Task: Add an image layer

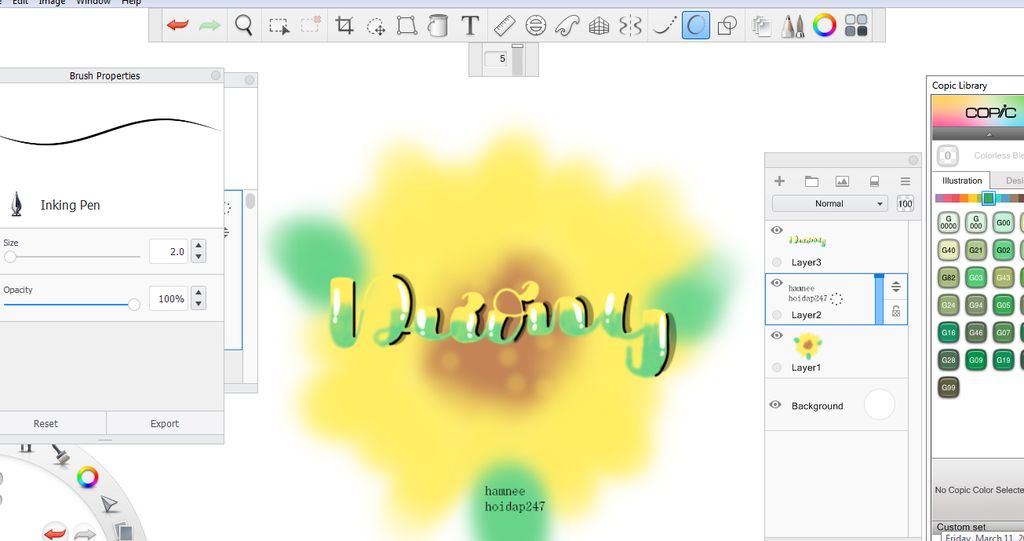Action: [x=842, y=181]
